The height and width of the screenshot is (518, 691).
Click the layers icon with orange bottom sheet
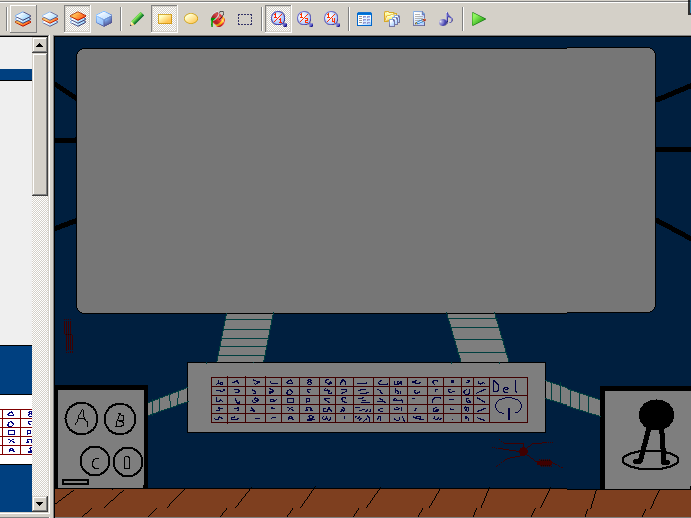coord(50,19)
